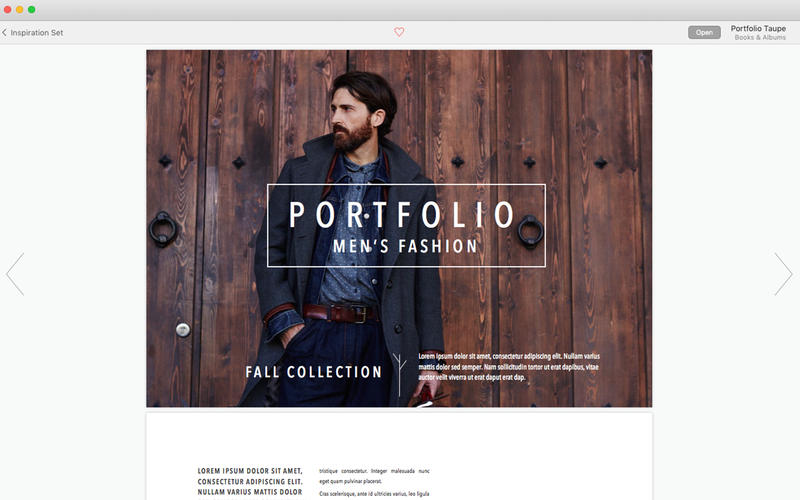800x500 pixels.
Task: Click the Portfolio Taupe title text
Action: click(x=758, y=29)
